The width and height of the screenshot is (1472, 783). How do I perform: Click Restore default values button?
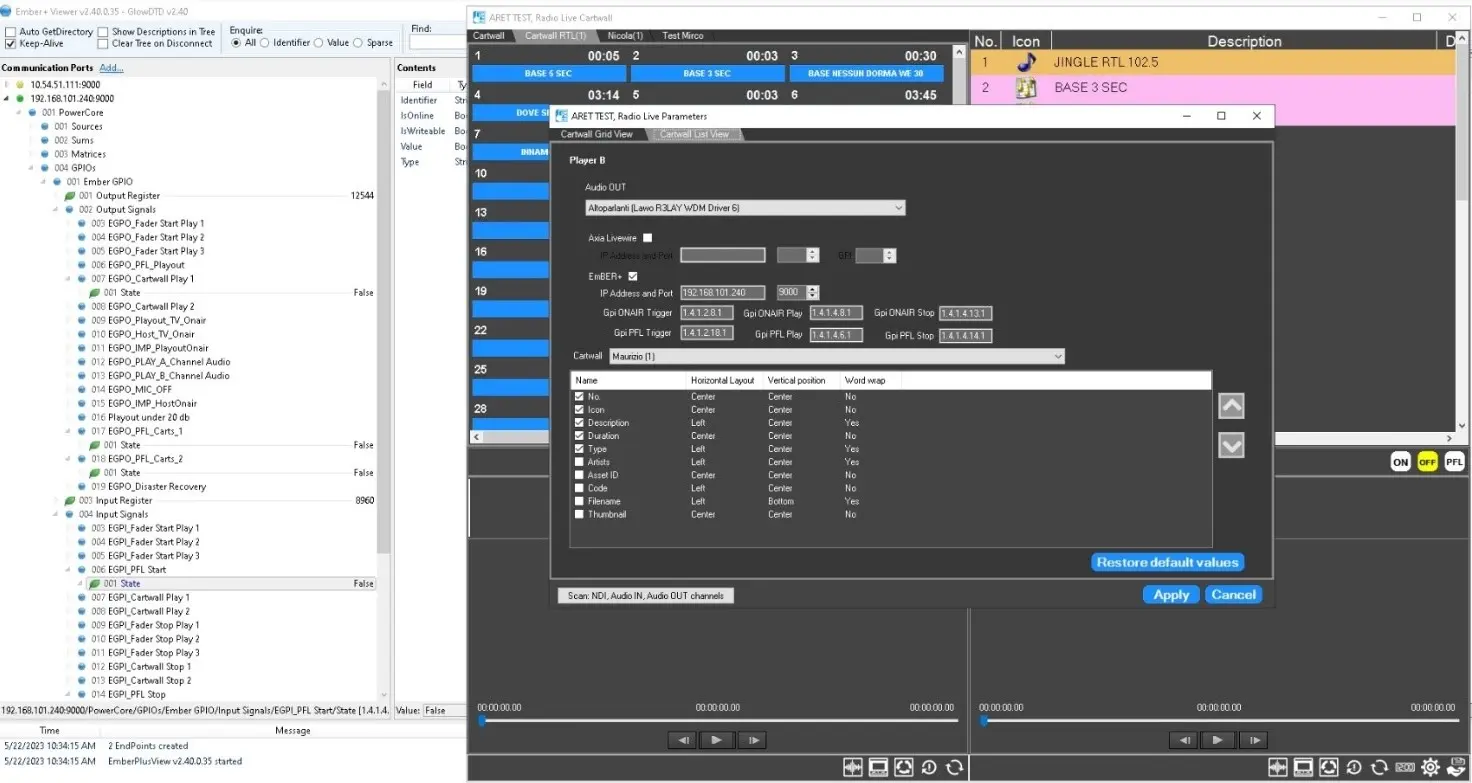1167,562
